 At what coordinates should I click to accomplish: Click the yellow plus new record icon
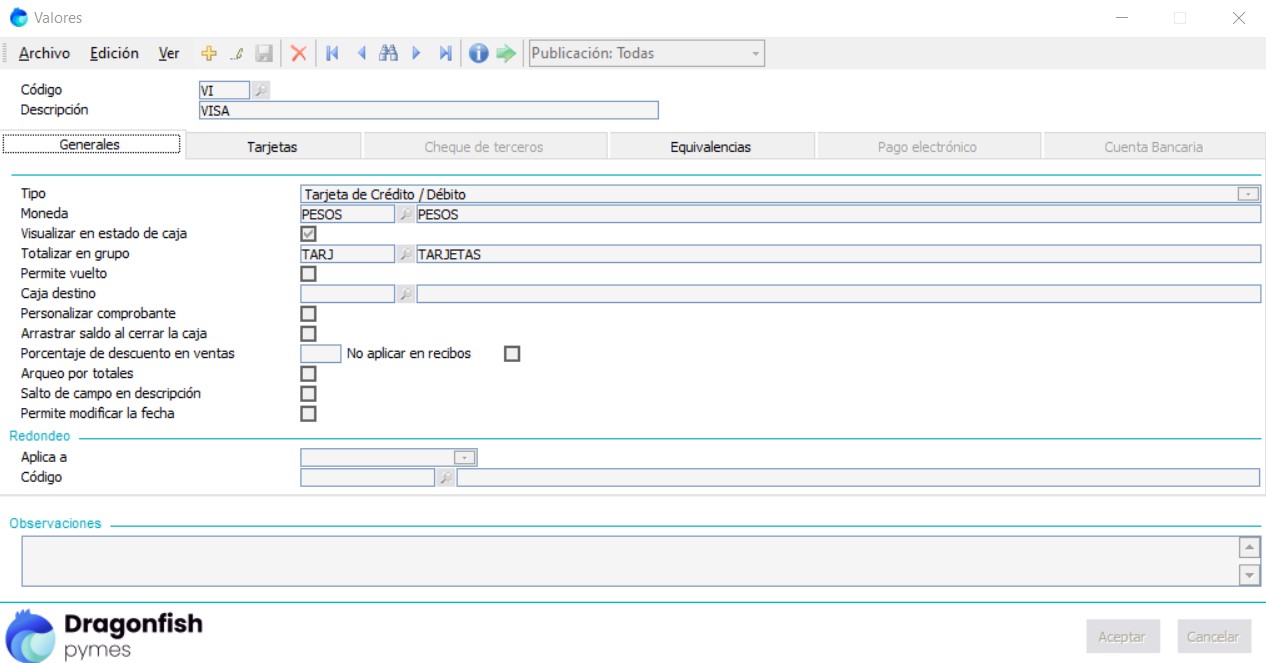click(209, 54)
